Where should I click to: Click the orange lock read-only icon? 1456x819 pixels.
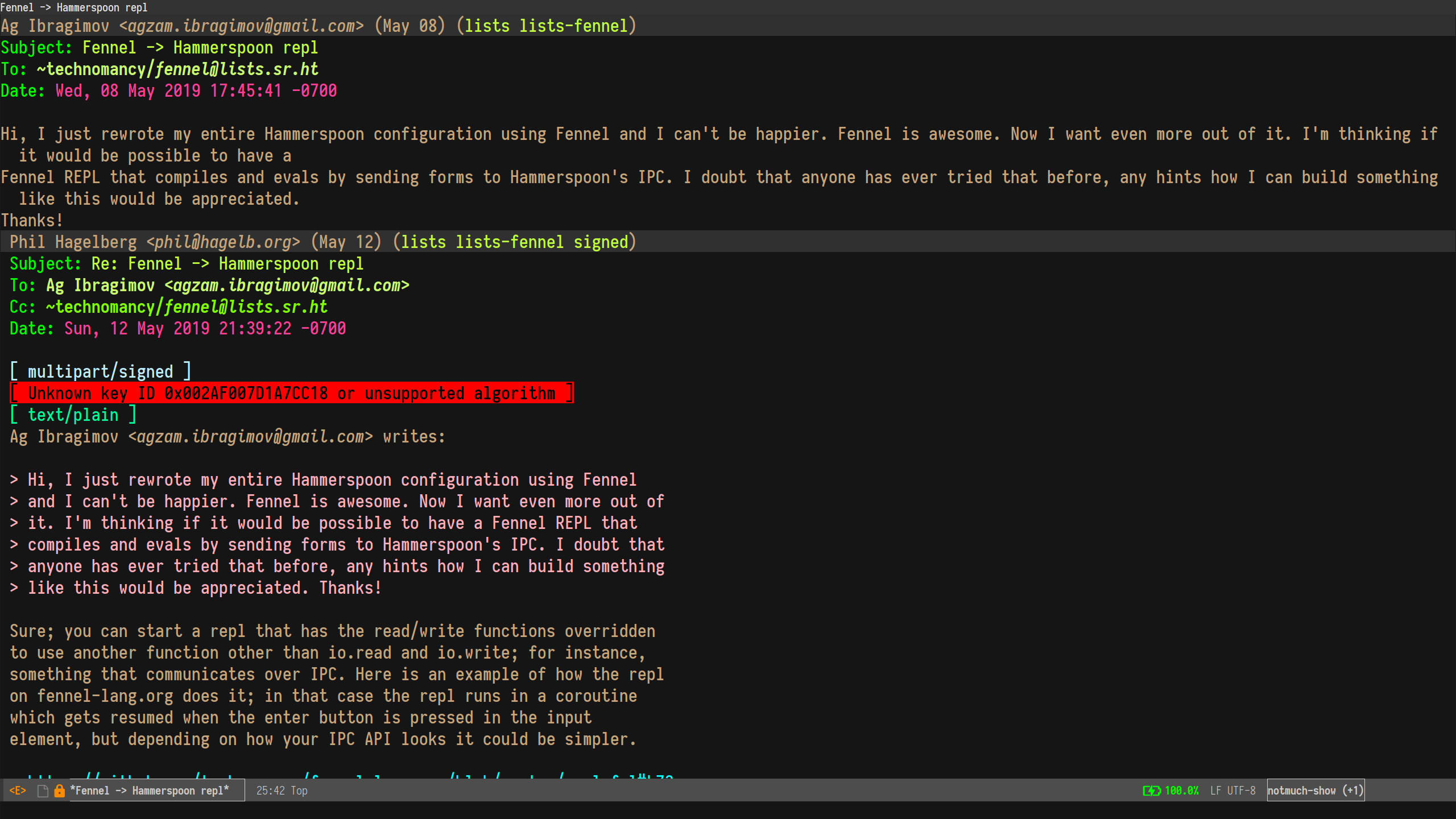(x=59, y=790)
